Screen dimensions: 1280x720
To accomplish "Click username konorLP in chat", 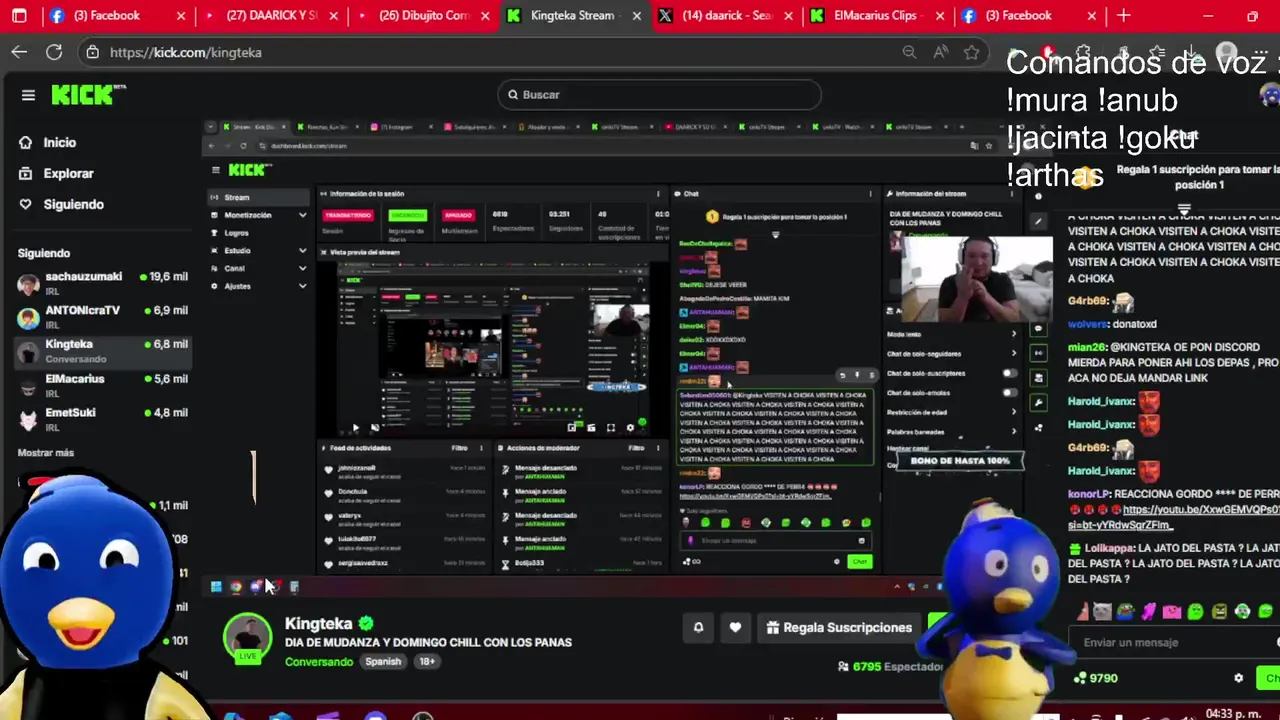I will [x=1088, y=494].
